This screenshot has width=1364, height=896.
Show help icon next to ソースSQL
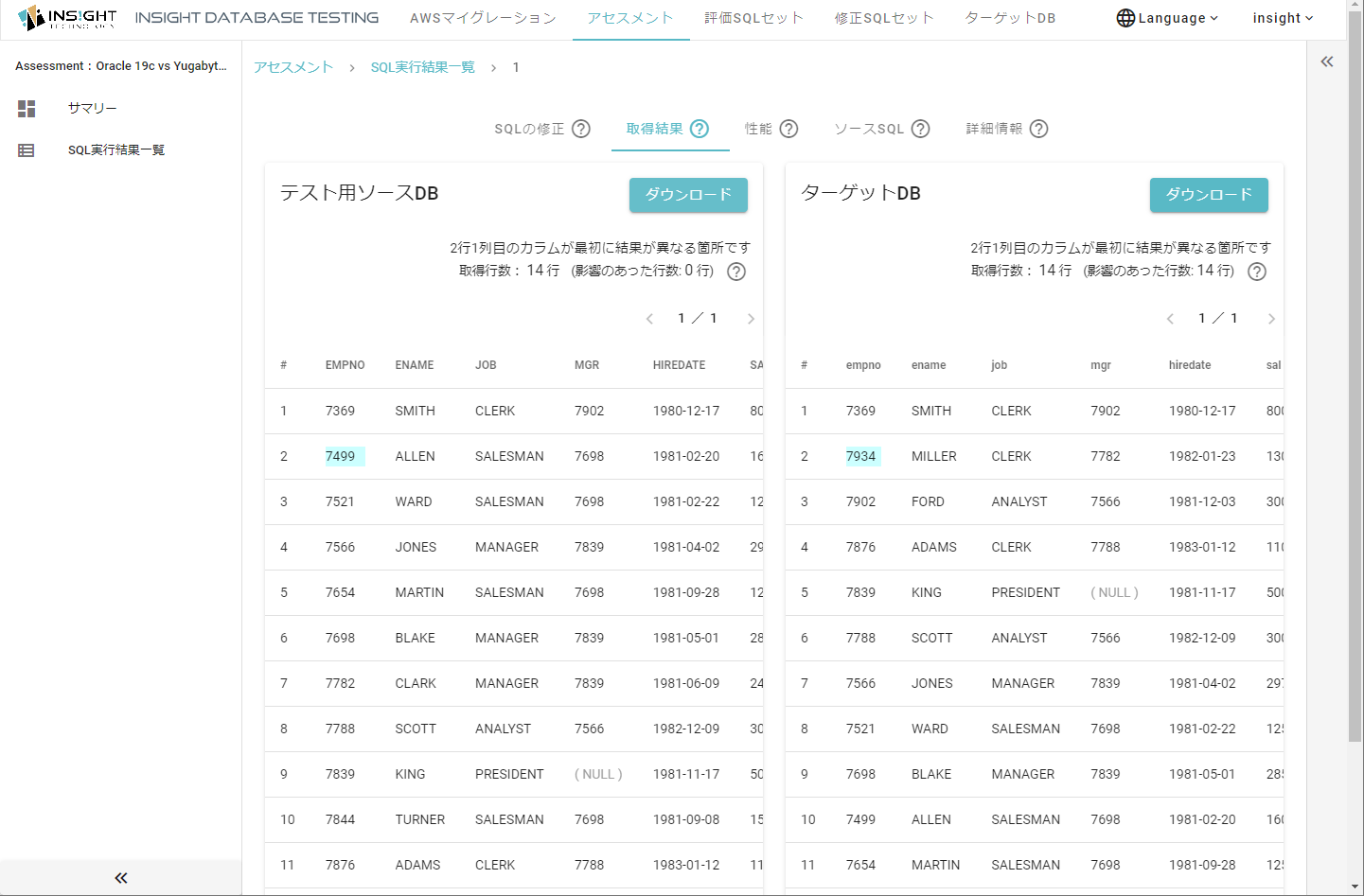pos(920,129)
